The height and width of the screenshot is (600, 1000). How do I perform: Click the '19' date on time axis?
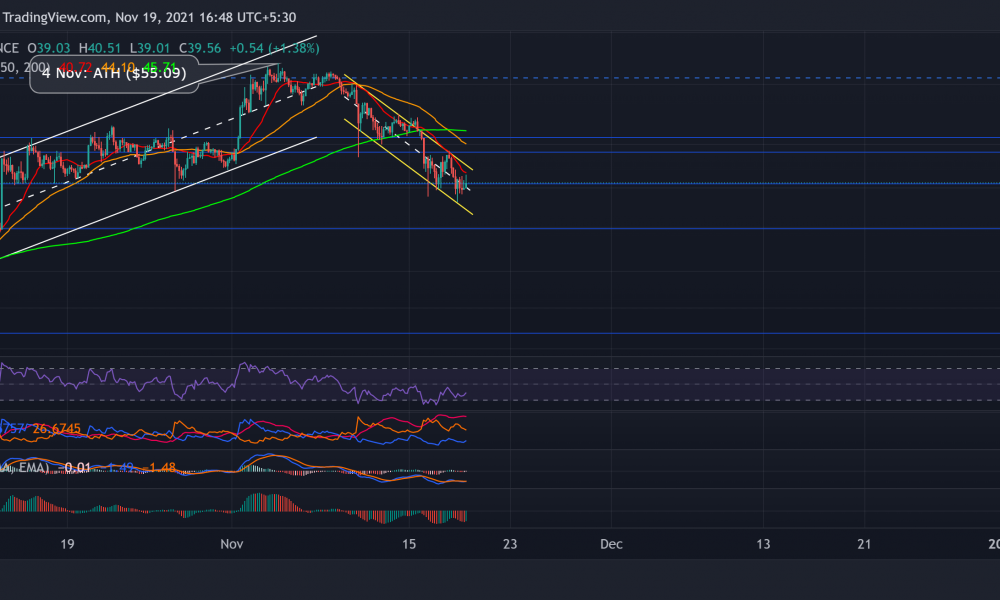click(x=67, y=544)
